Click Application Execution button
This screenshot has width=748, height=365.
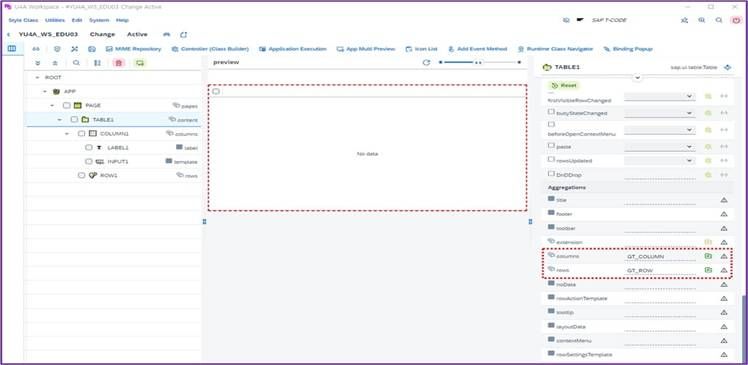(293, 49)
